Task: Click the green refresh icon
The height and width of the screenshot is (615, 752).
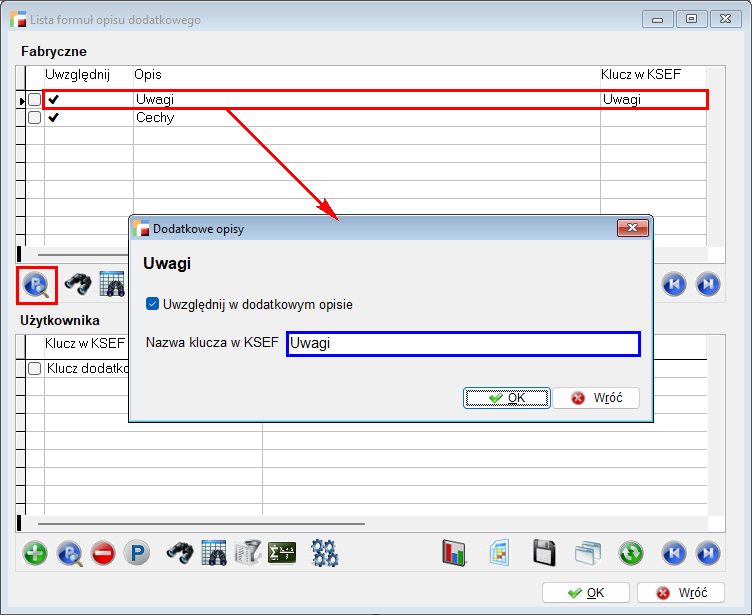Action: (x=630, y=553)
